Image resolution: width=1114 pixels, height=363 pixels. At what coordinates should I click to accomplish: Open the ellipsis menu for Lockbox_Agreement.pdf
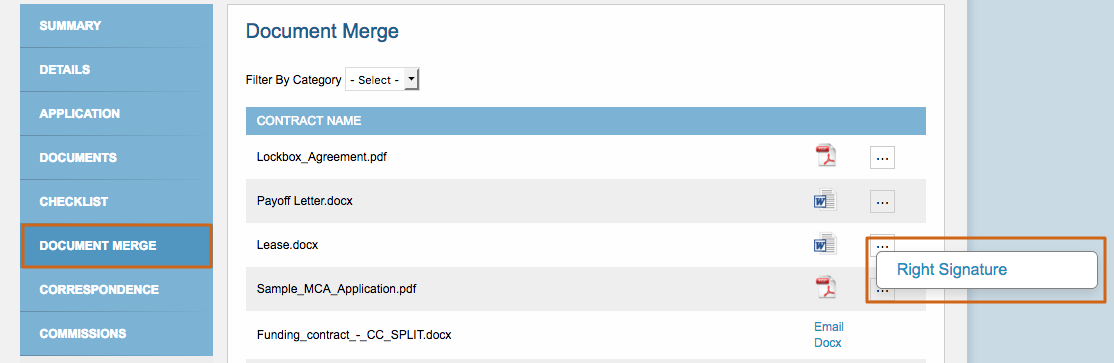point(882,158)
